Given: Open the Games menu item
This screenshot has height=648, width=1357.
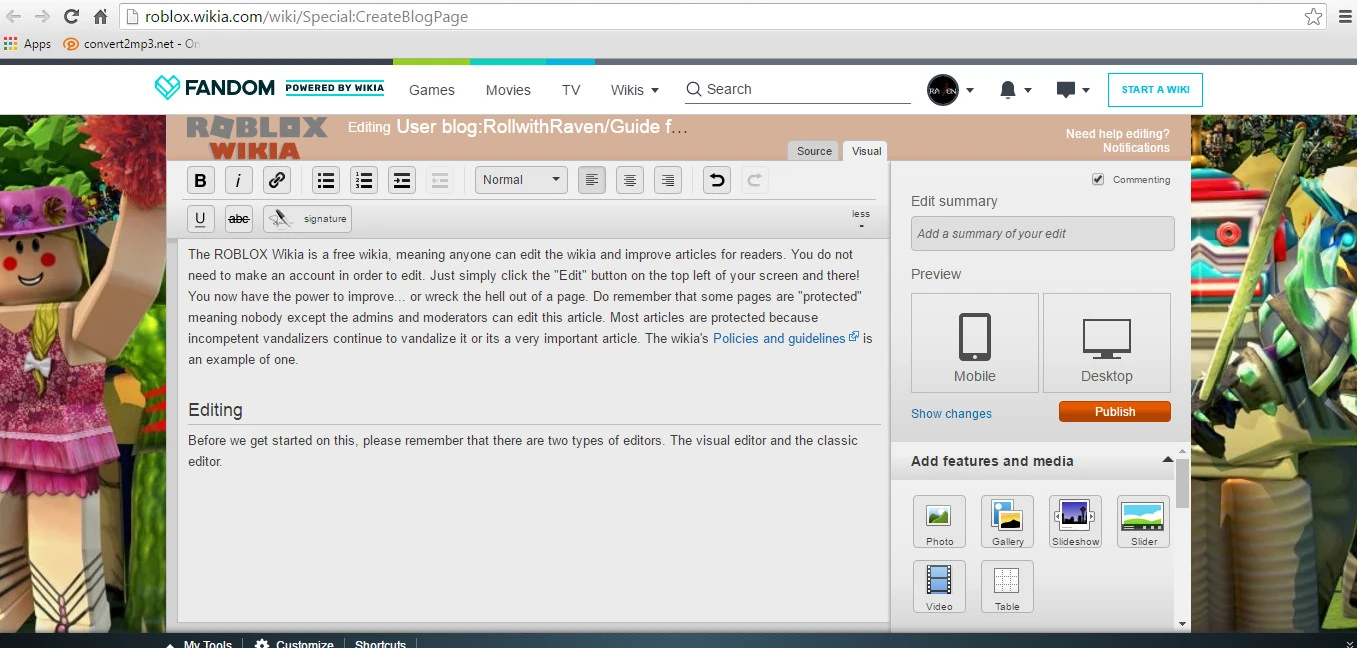Looking at the screenshot, I should coord(432,90).
